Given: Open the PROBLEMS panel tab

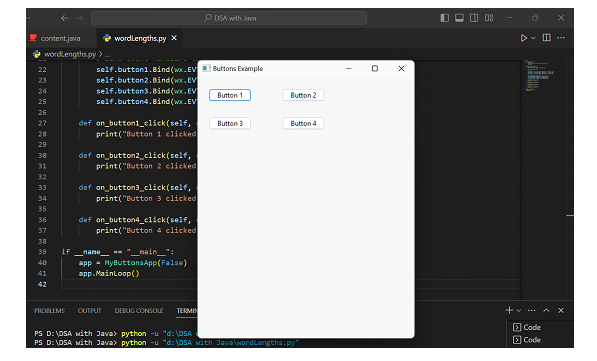Looking at the screenshot, I should pos(49,311).
